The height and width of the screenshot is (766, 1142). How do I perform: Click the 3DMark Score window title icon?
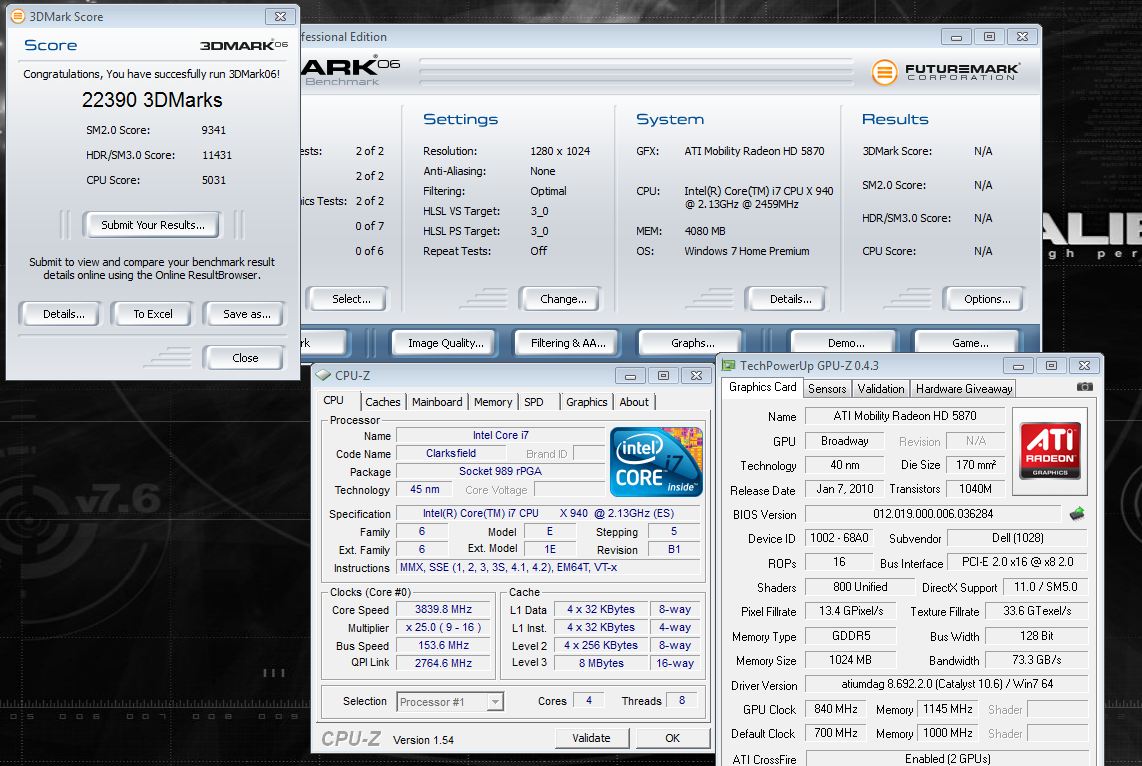(17, 16)
